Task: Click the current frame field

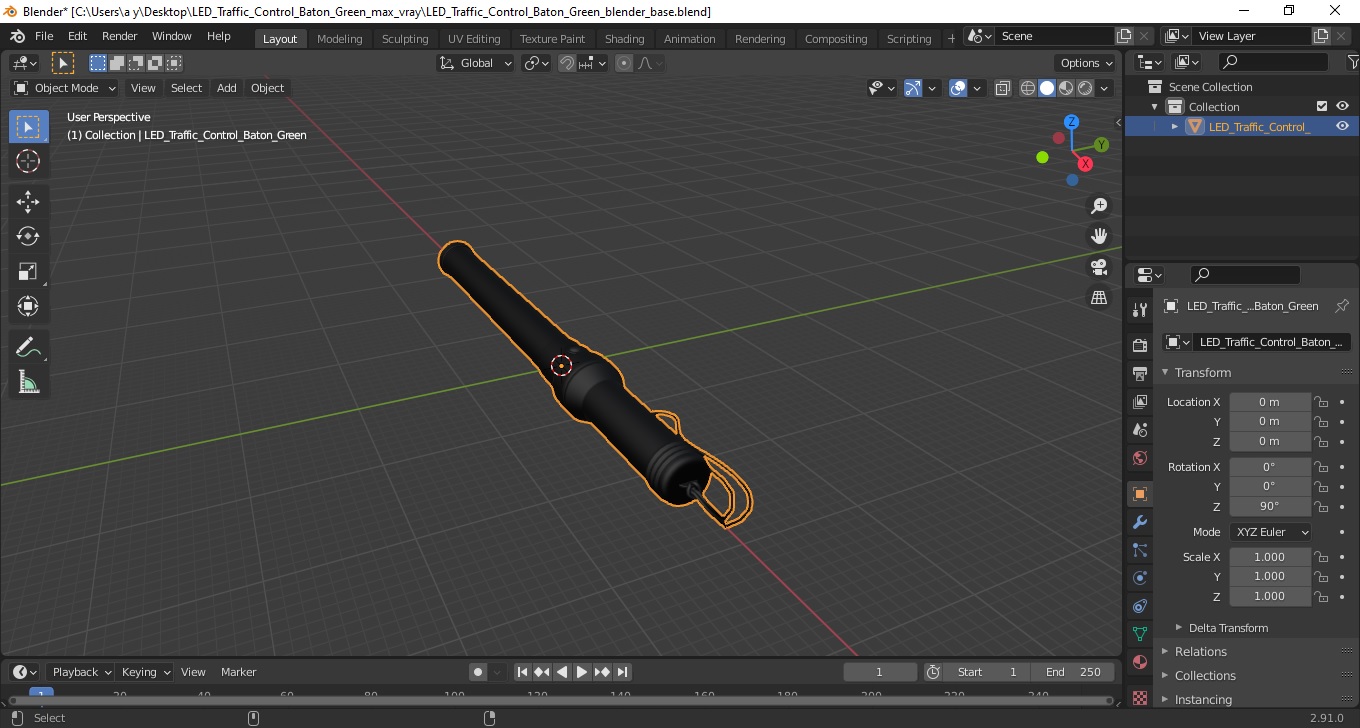Action: pos(880,672)
